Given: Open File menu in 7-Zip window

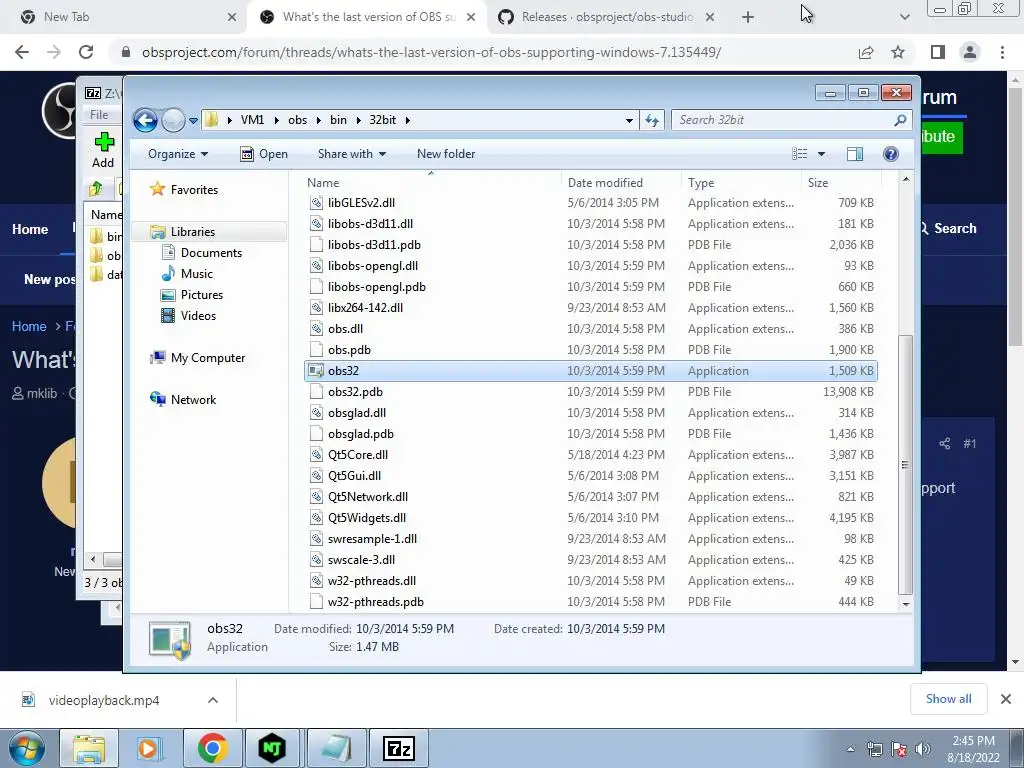Looking at the screenshot, I should point(99,115).
